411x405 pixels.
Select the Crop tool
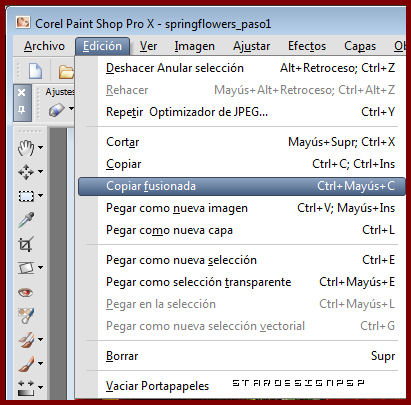(26, 244)
